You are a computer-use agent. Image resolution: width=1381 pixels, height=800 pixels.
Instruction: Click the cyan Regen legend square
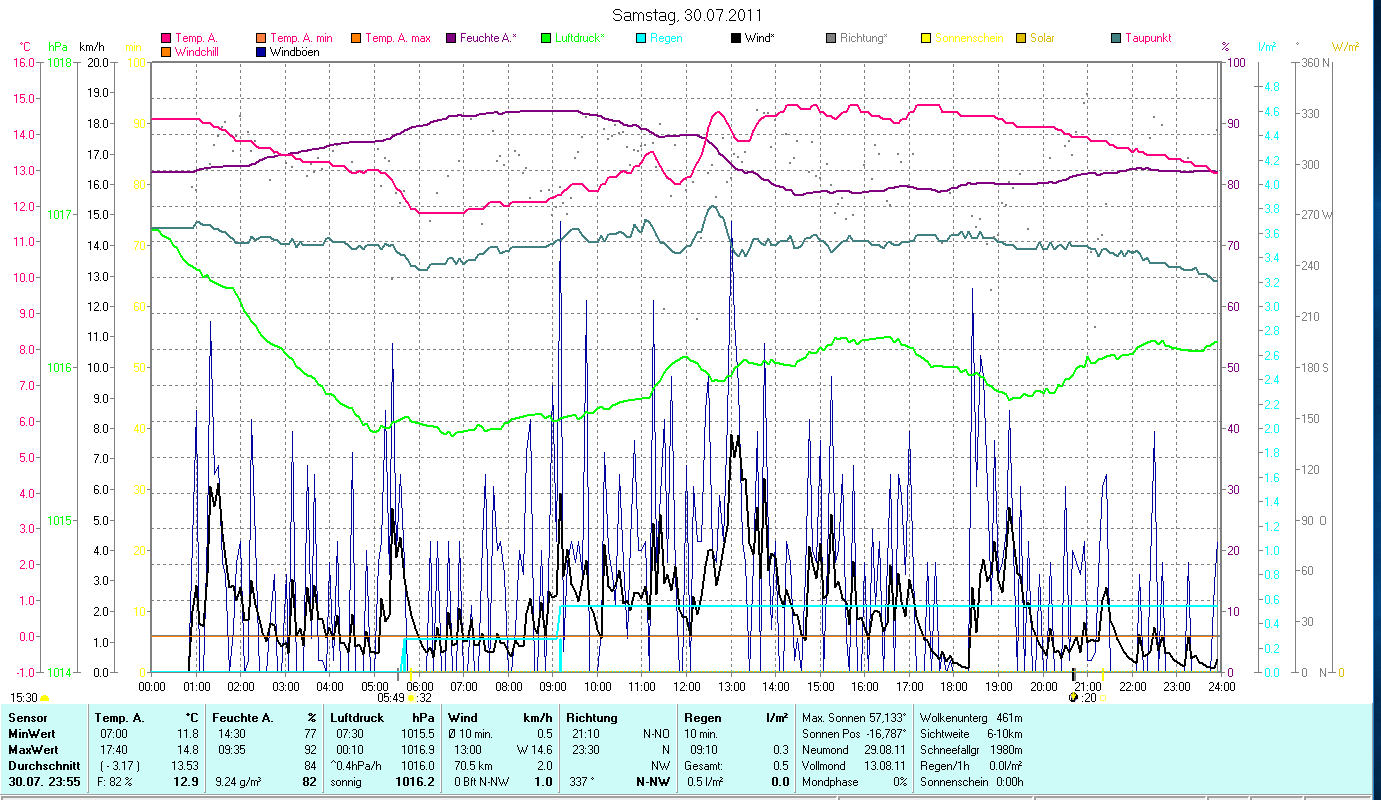641,39
